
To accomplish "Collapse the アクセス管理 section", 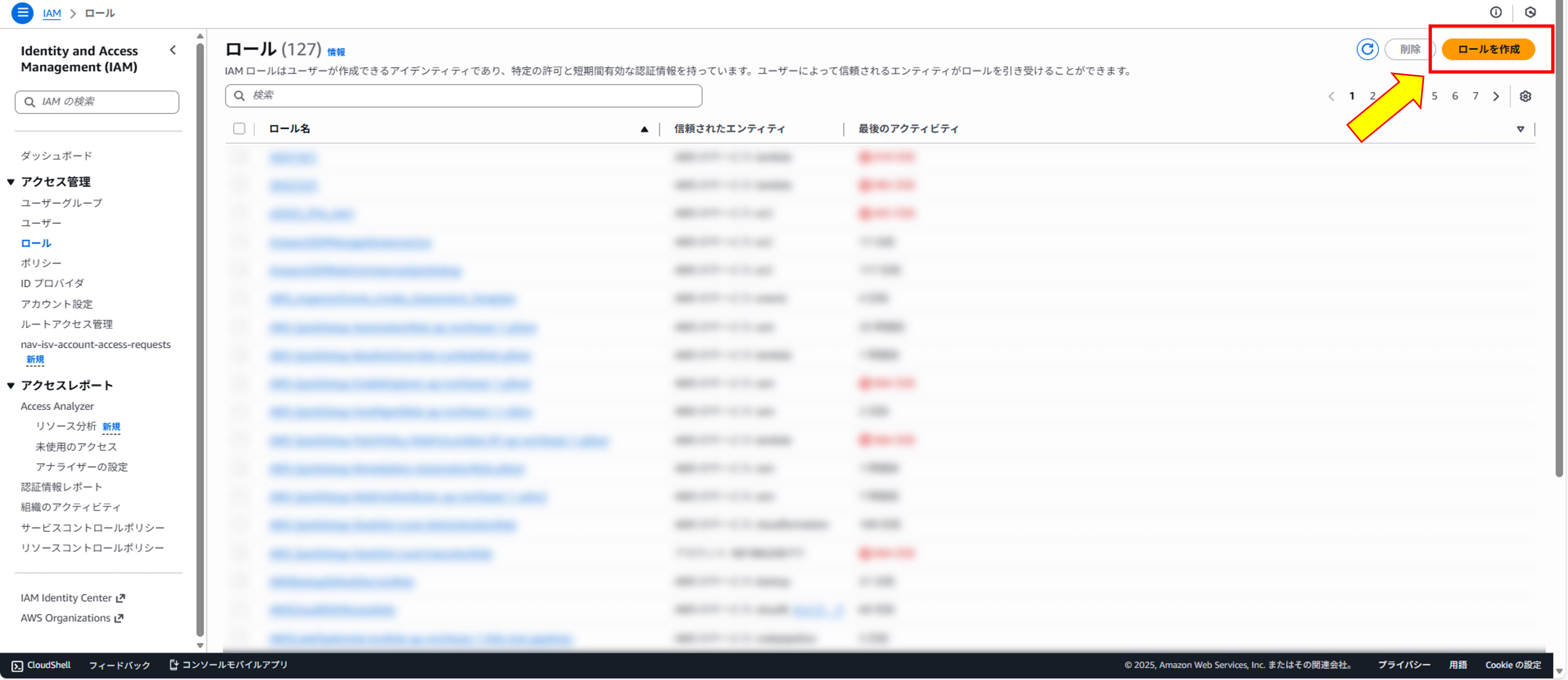I will (11, 181).
